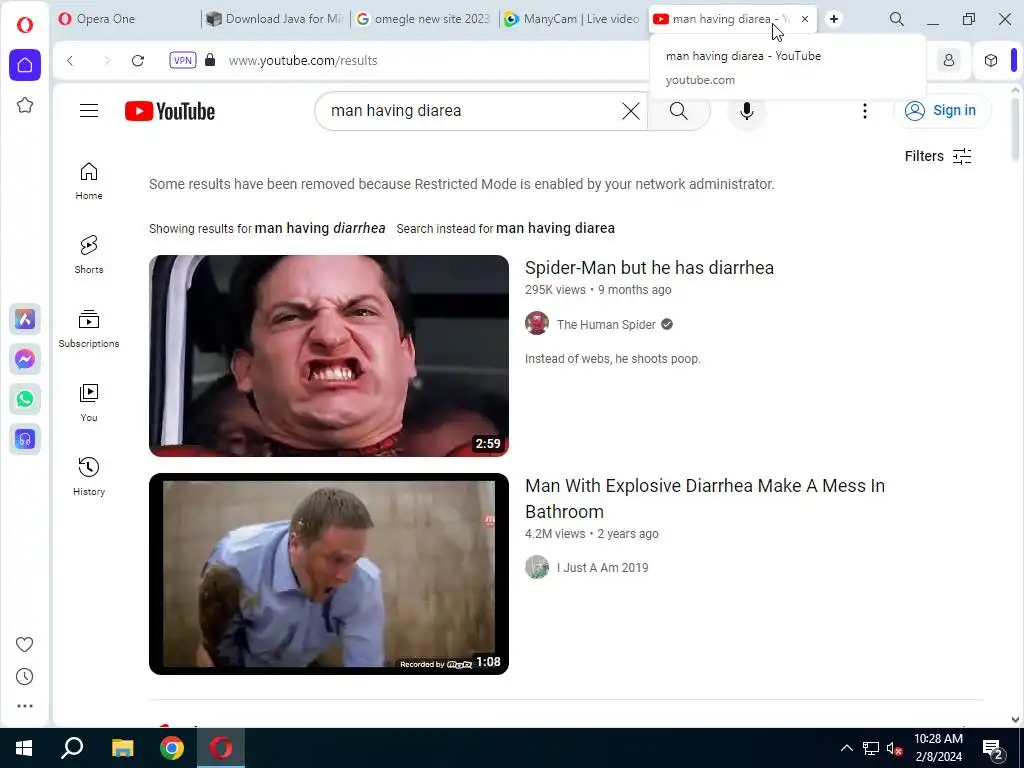The width and height of the screenshot is (1024, 768).
Task: Open the YouTube hamburger guide menu
Action: [89, 110]
